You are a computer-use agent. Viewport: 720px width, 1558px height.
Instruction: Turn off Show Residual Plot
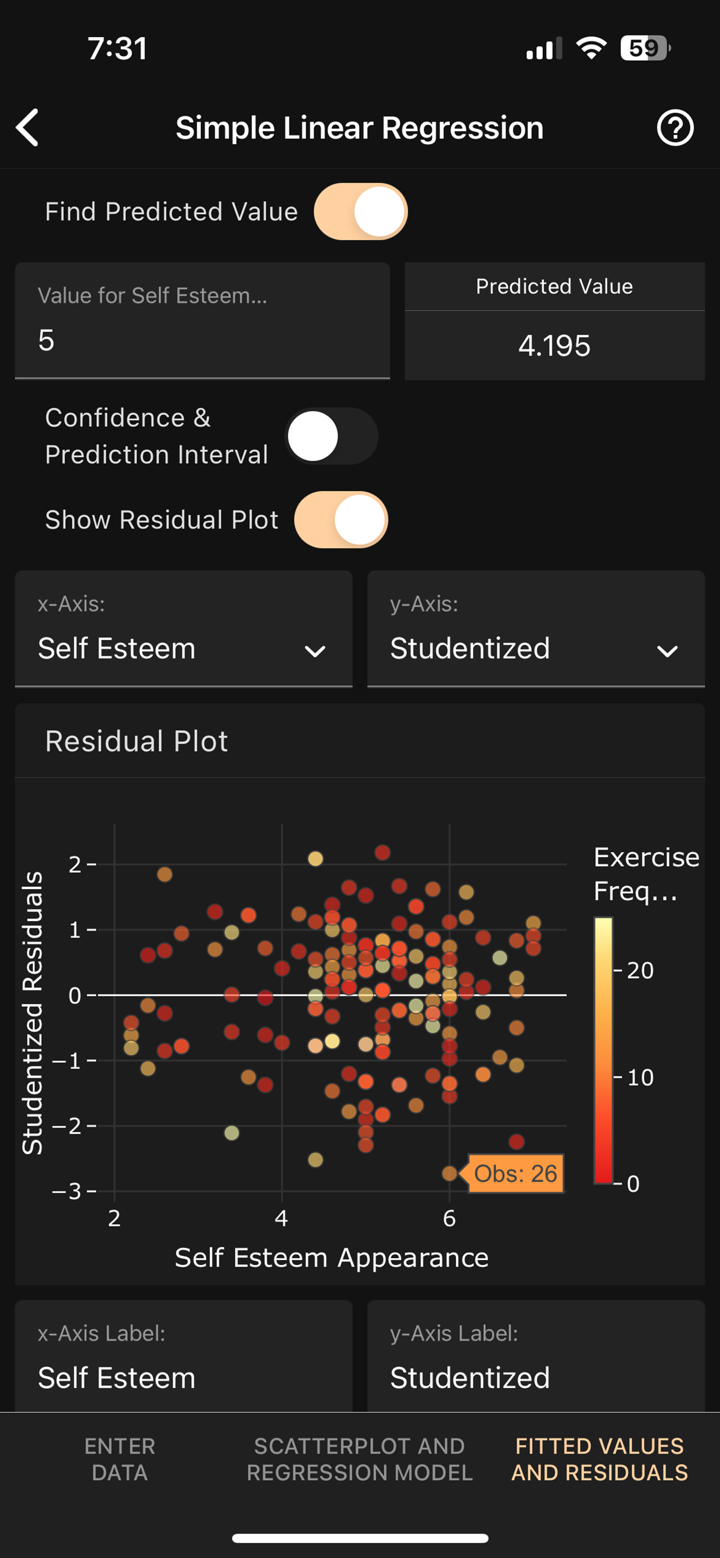(x=340, y=519)
